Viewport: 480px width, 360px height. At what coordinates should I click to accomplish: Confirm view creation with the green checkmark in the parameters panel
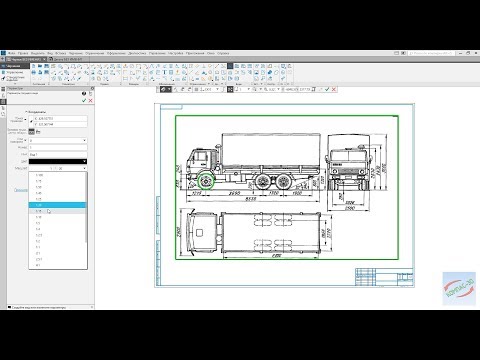coord(84,100)
